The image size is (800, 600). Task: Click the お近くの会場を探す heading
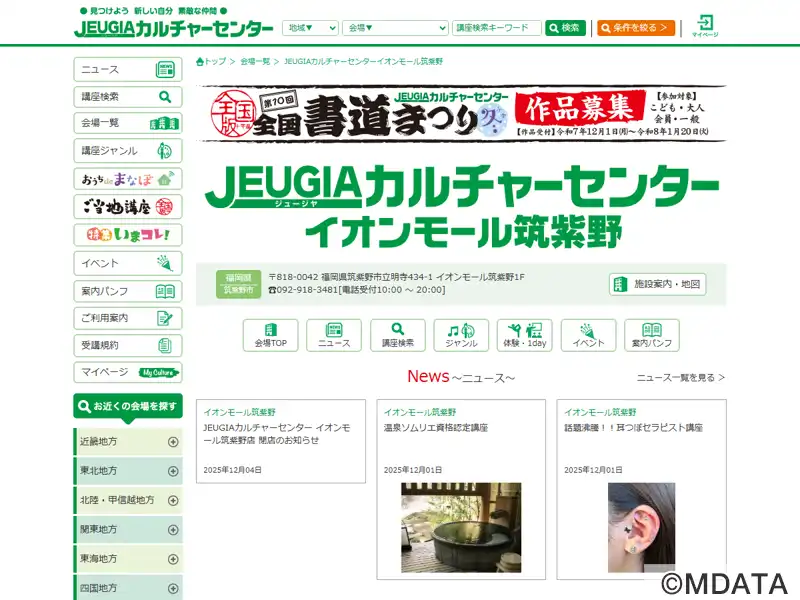click(128, 407)
